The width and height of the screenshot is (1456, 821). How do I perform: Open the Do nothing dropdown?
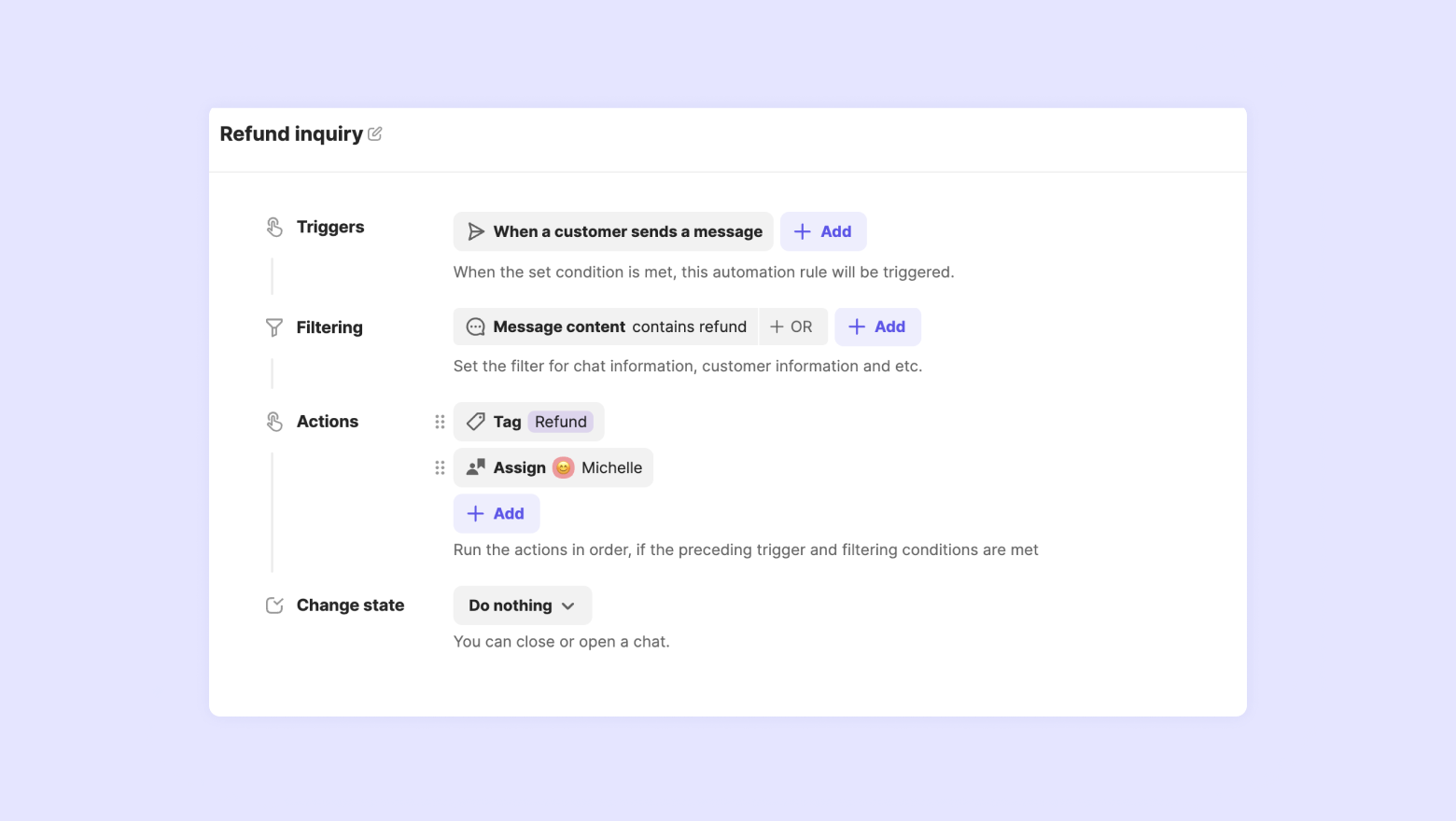click(x=523, y=605)
